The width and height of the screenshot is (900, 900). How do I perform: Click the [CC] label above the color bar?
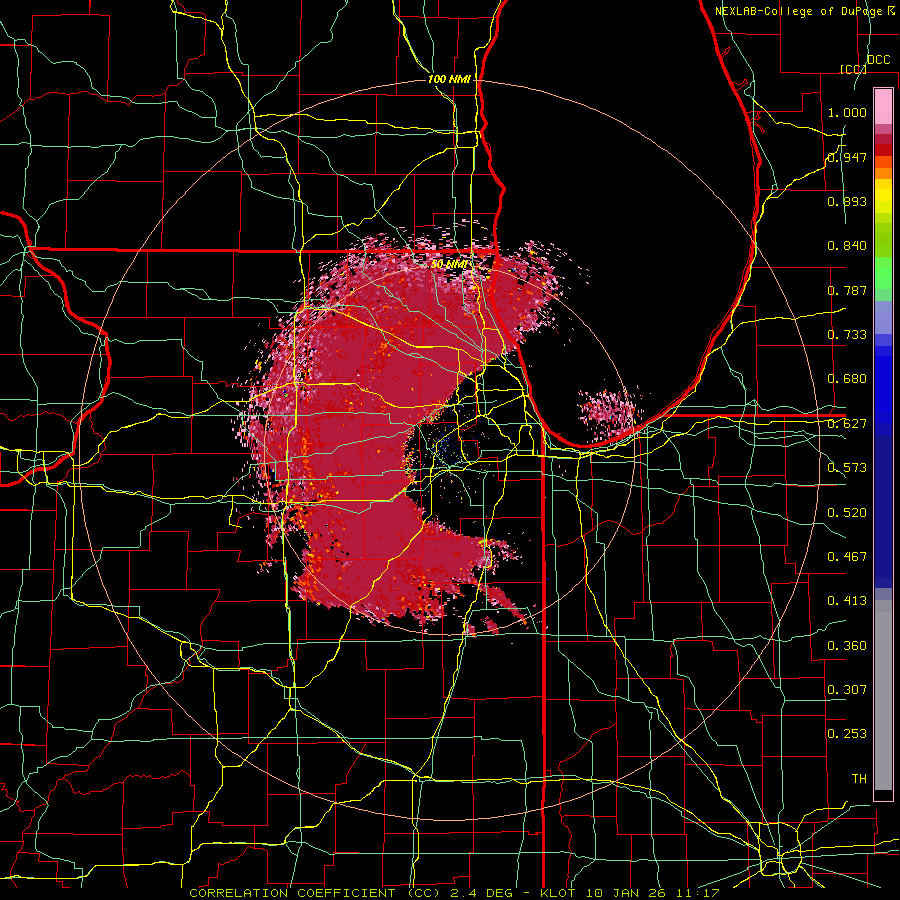click(853, 69)
